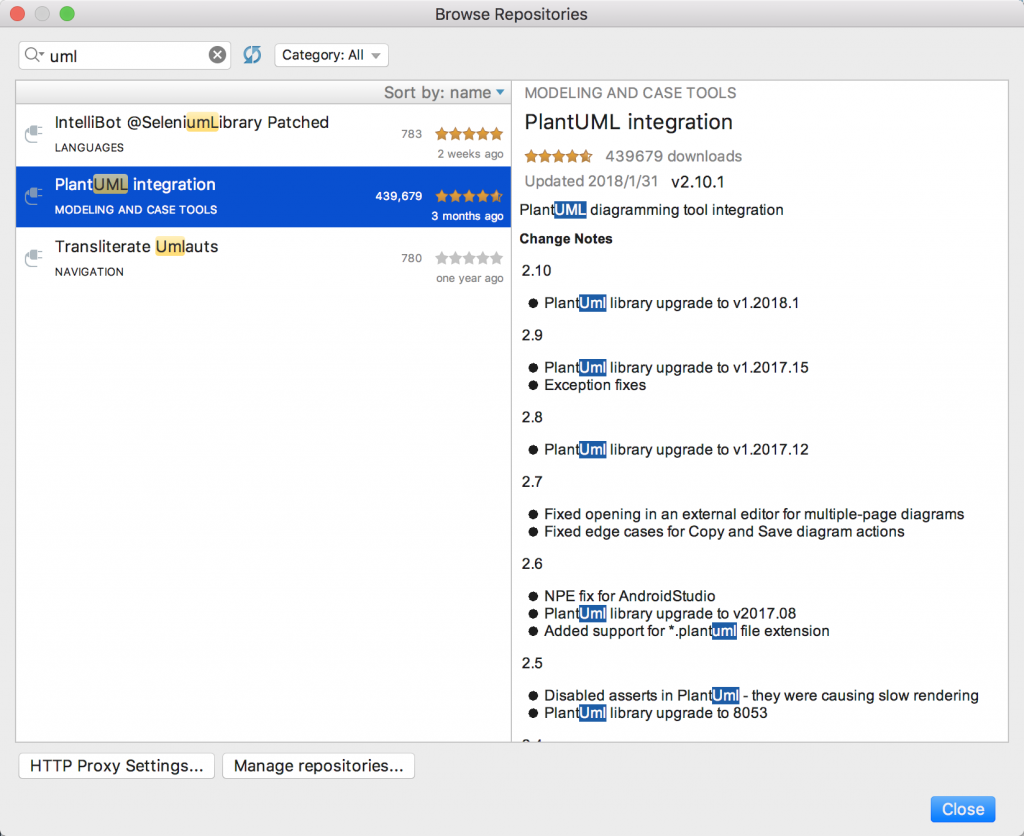
Task: Open the Sort by: name dropdown
Action: tap(443, 93)
